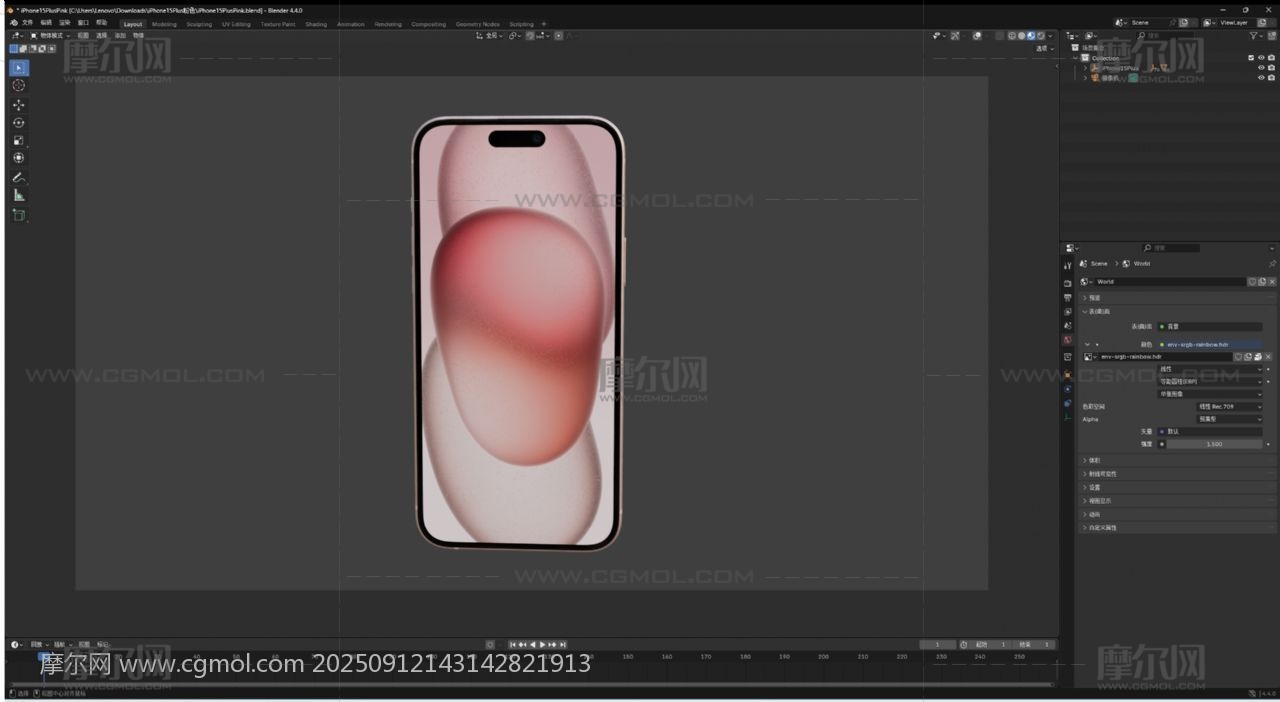Toggle viewport gizmos display
This screenshot has height=702, width=1280.
pyautogui.click(x=955, y=36)
